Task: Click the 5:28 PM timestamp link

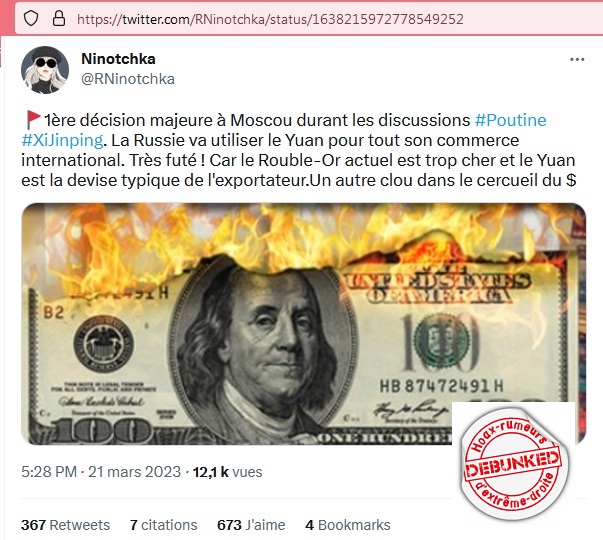Action: tap(49, 472)
